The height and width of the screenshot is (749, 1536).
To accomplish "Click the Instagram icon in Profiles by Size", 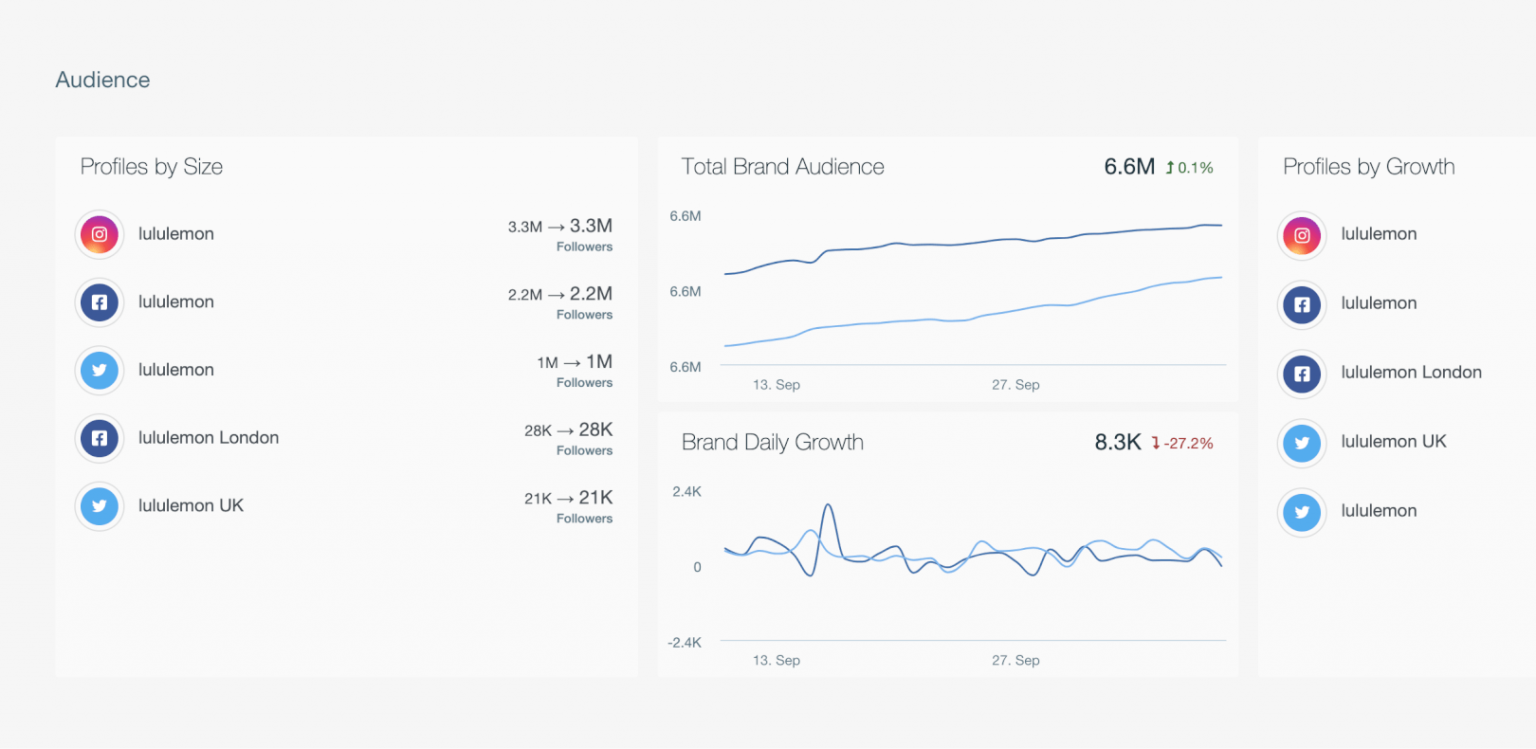I will tap(99, 235).
